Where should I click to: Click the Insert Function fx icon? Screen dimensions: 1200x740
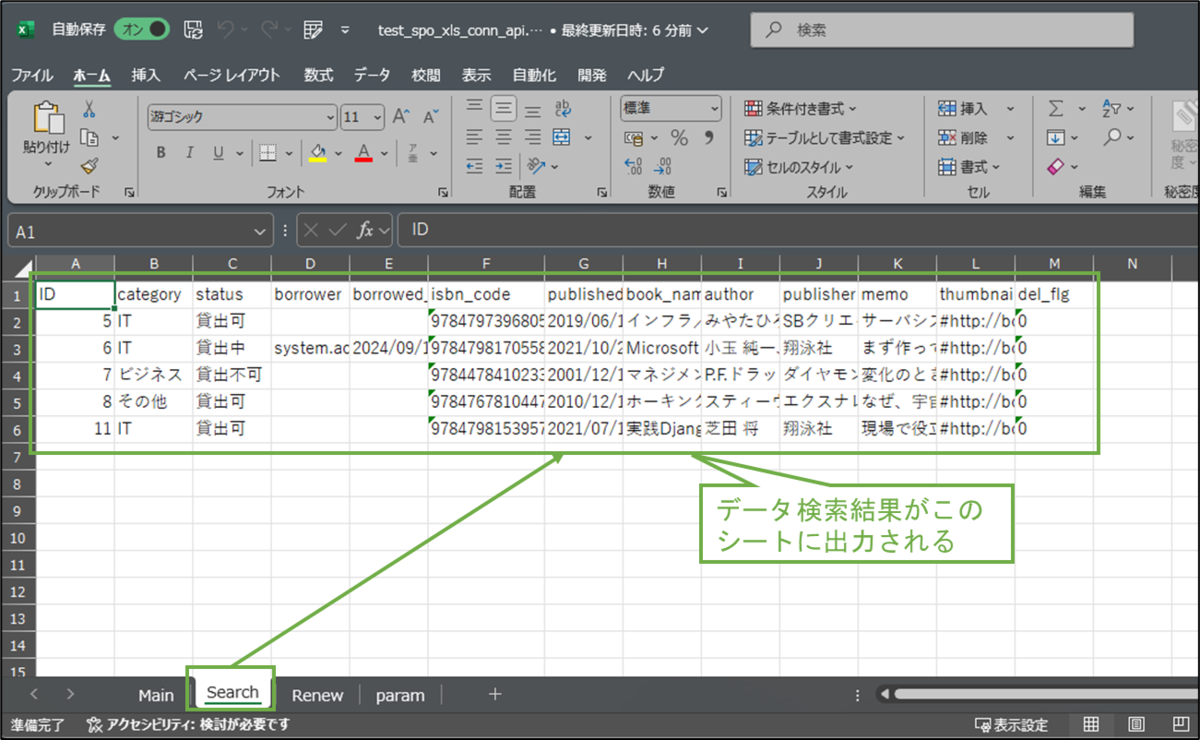click(x=366, y=230)
